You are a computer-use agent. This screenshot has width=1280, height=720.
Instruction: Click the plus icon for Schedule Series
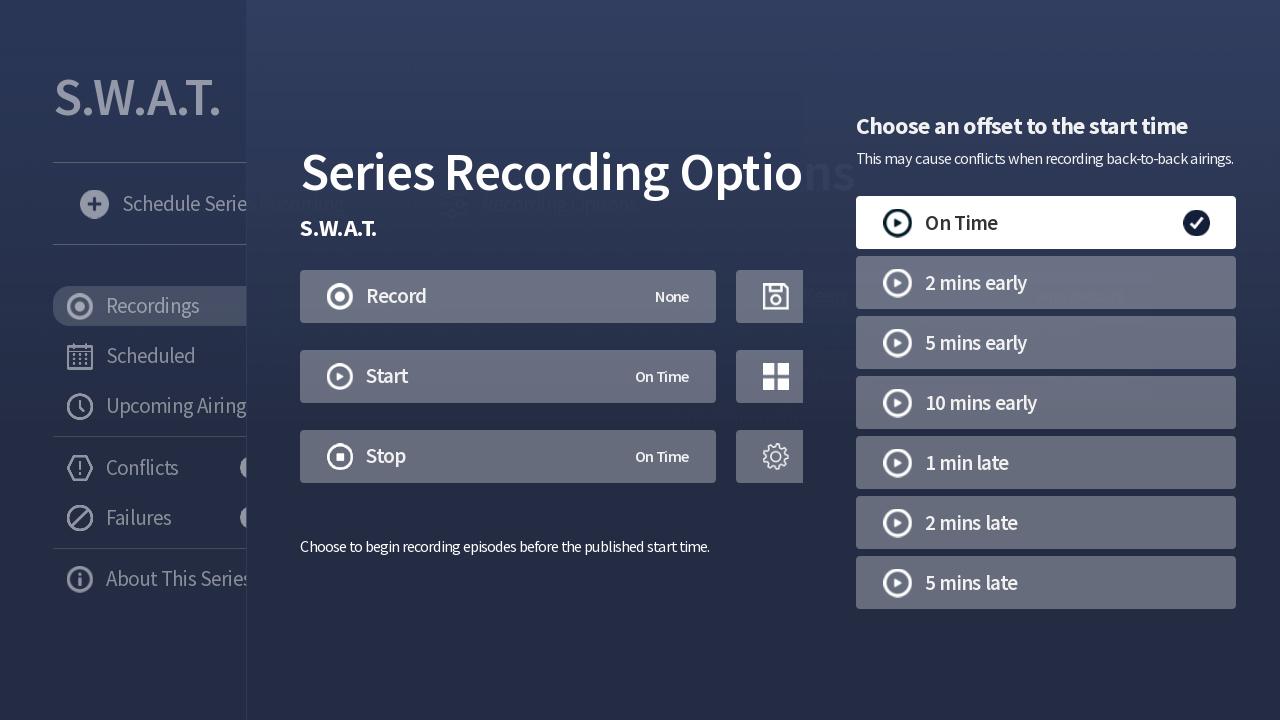pyautogui.click(x=95, y=204)
